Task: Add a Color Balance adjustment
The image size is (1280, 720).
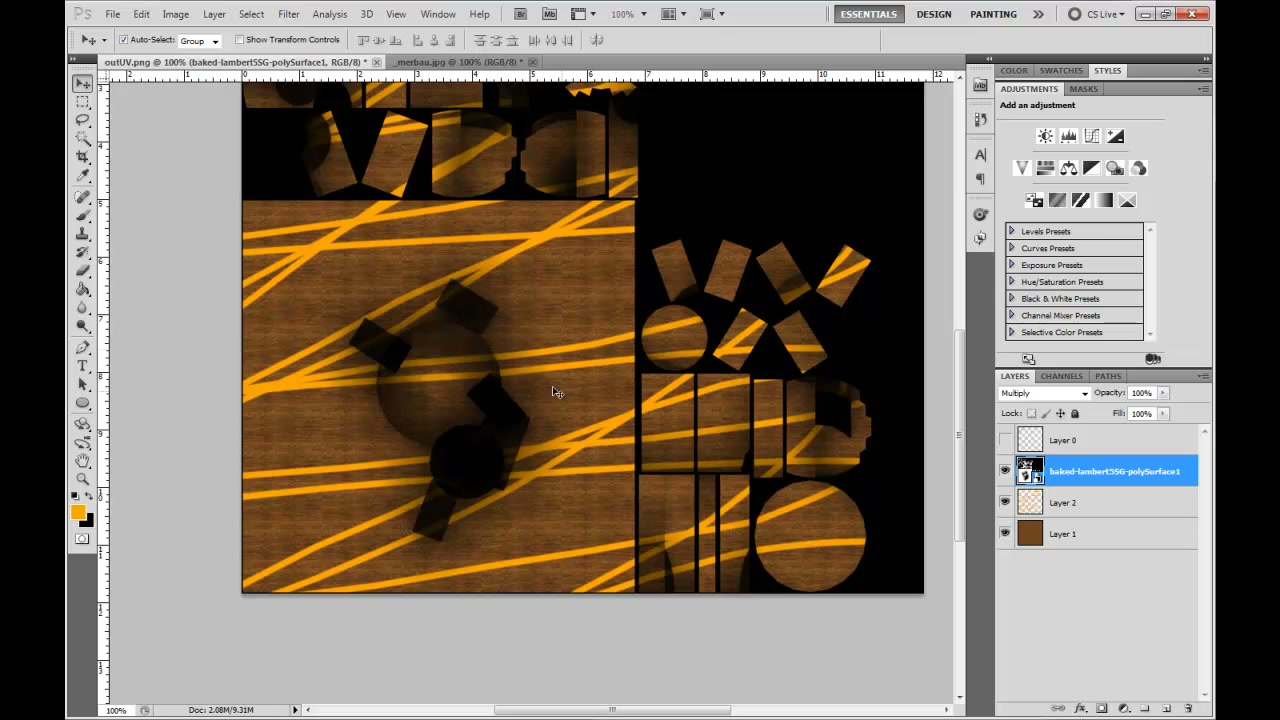Action: point(1069,168)
